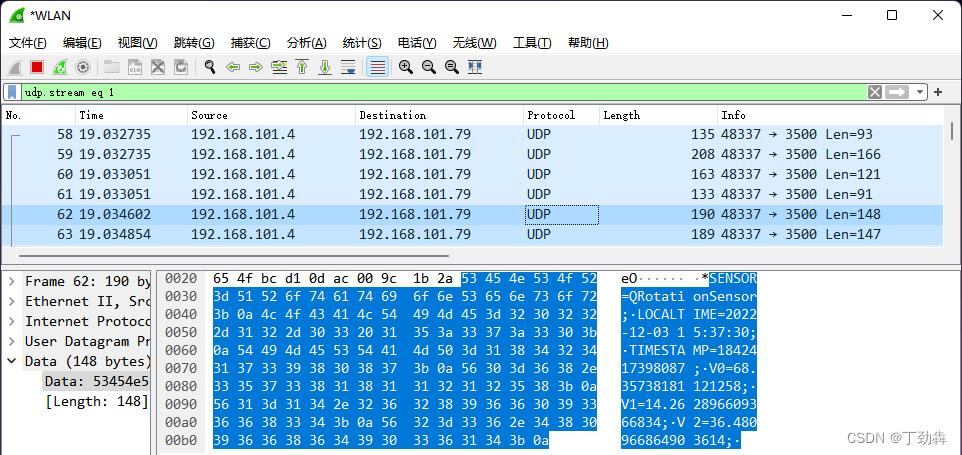Reset text to normal size
Image resolution: width=962 pixels, height=455 pixels.
[452, 67]
